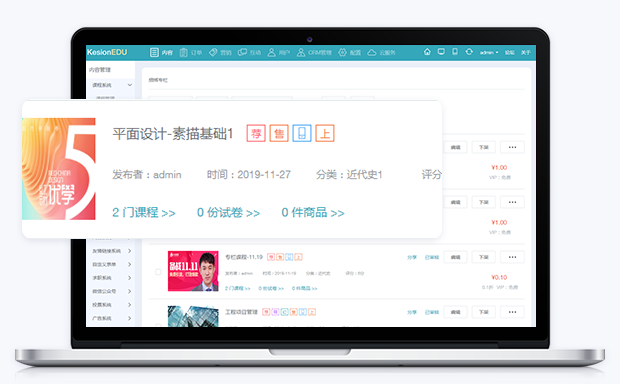Click the desktop monitor preview icon
Viewport: 620px width, 384px height.
click(441, 52)
